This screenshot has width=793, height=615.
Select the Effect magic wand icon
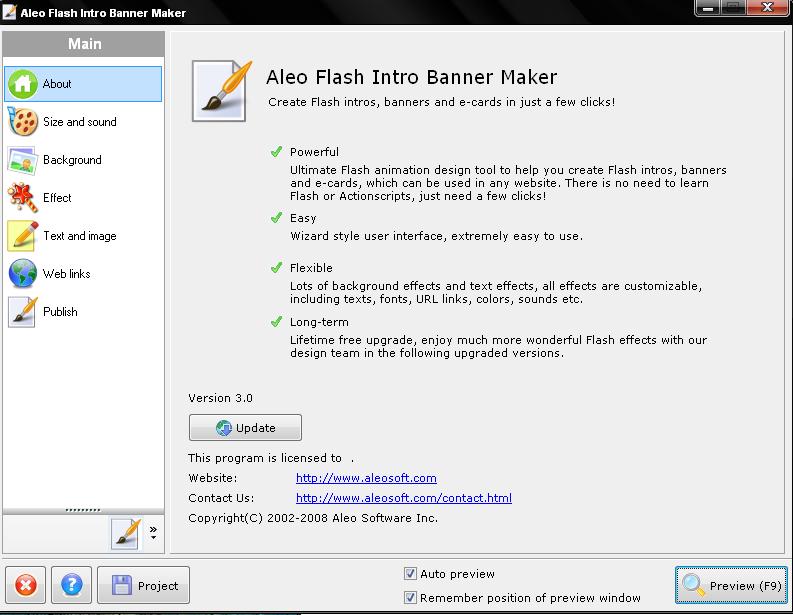tap(23, 198)
